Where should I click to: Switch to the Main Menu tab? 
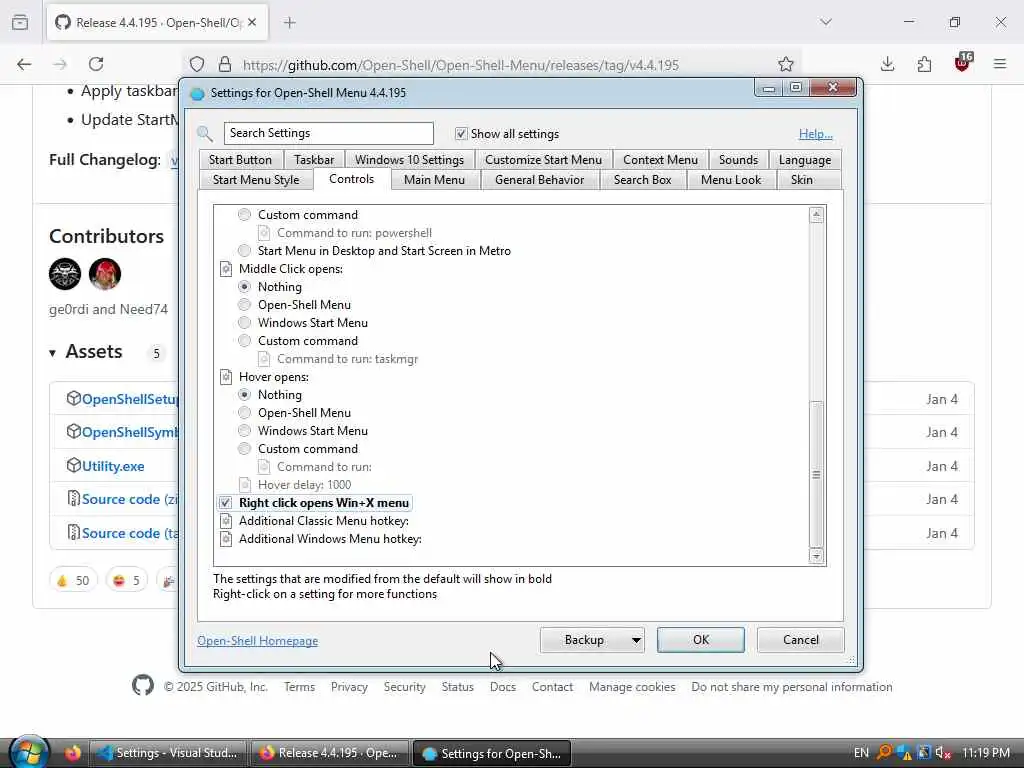tap(434, 180)
